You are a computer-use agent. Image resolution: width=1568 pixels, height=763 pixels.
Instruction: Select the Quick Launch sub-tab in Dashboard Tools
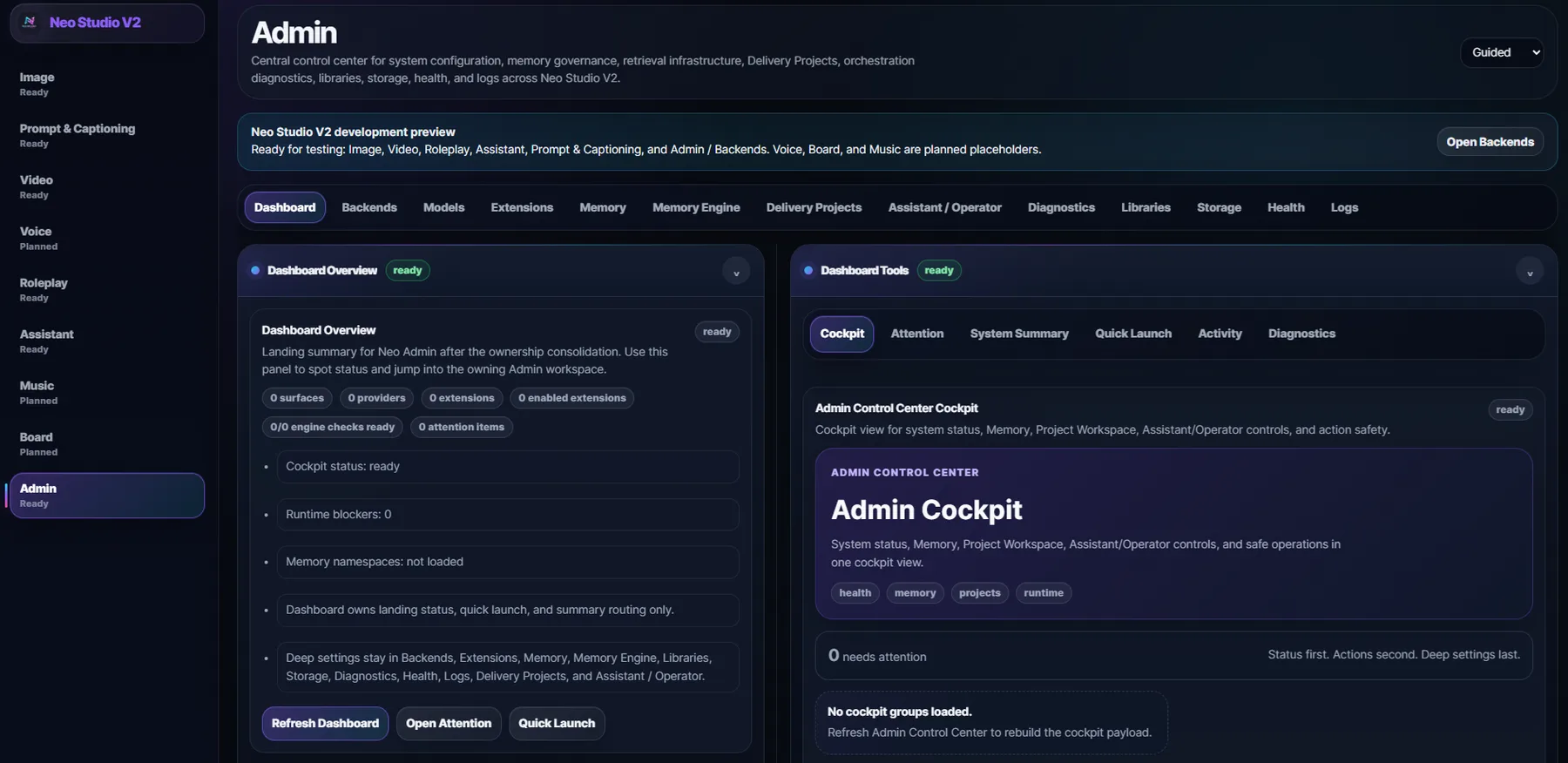(1133, 334)
